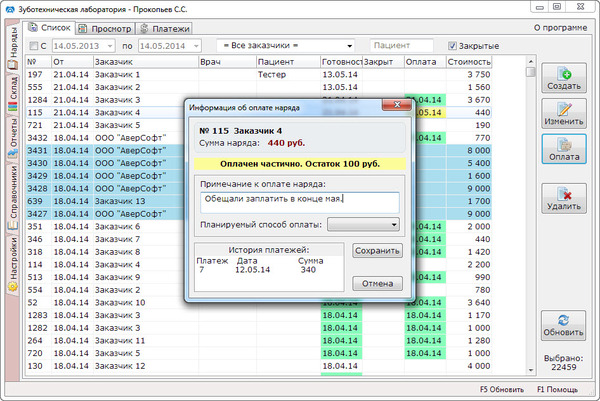Click the Создать button icon
The width and height of the screenshot is (600, 401).
click(564, 73)
